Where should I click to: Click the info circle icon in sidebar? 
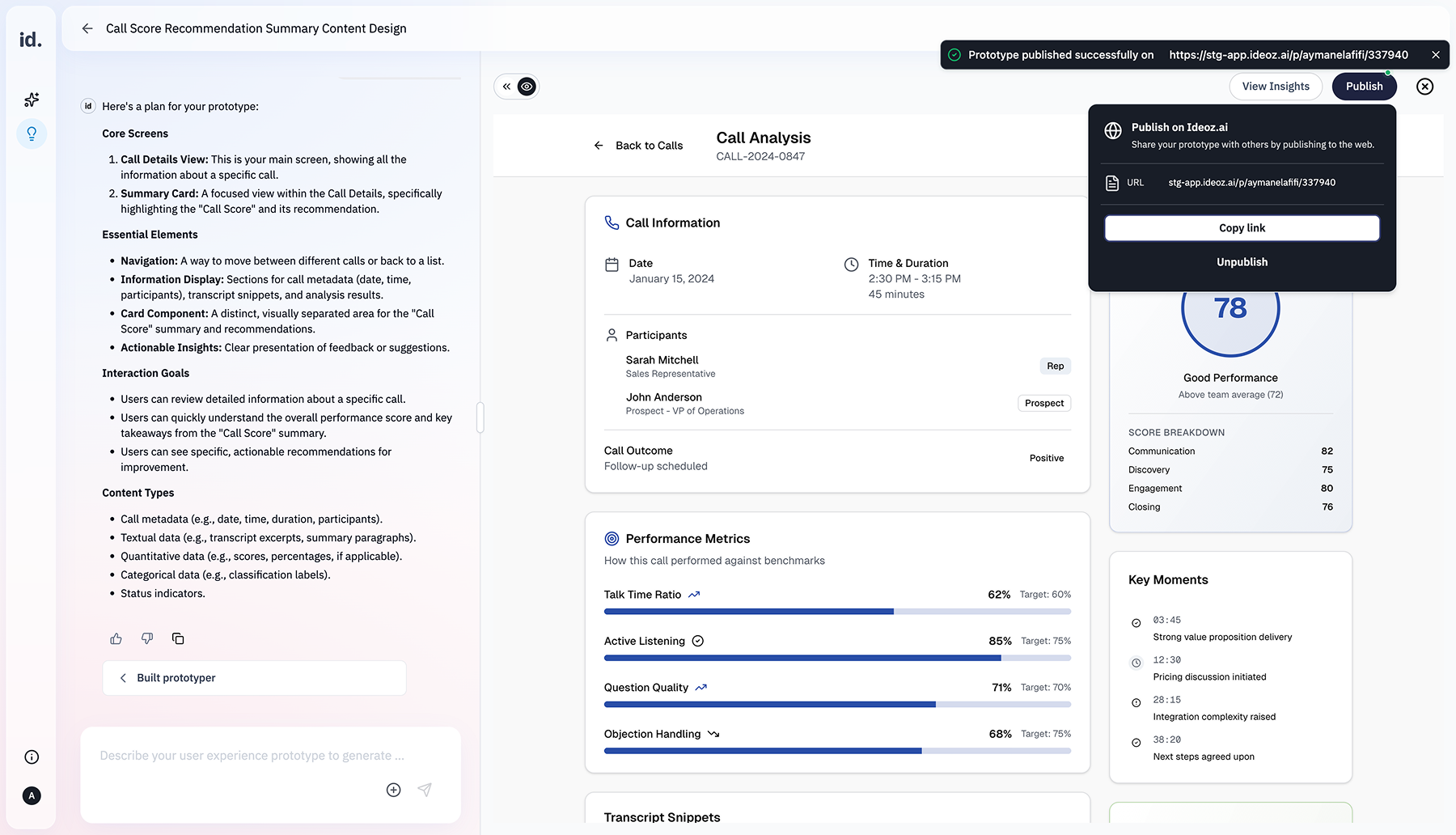(32, 757)
